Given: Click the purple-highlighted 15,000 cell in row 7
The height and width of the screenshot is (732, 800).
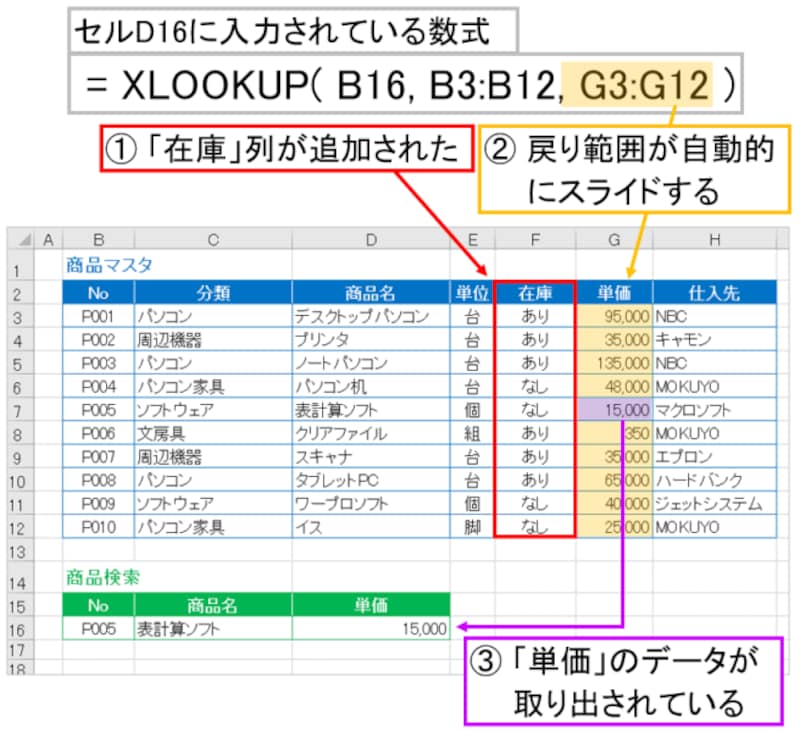Looking at the screenshot, I should [x=613, y=411].
